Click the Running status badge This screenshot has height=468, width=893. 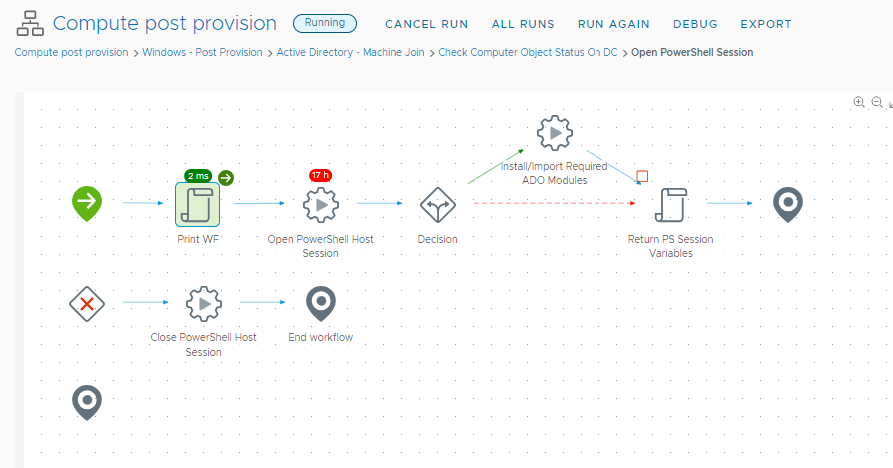pos(325,23)
